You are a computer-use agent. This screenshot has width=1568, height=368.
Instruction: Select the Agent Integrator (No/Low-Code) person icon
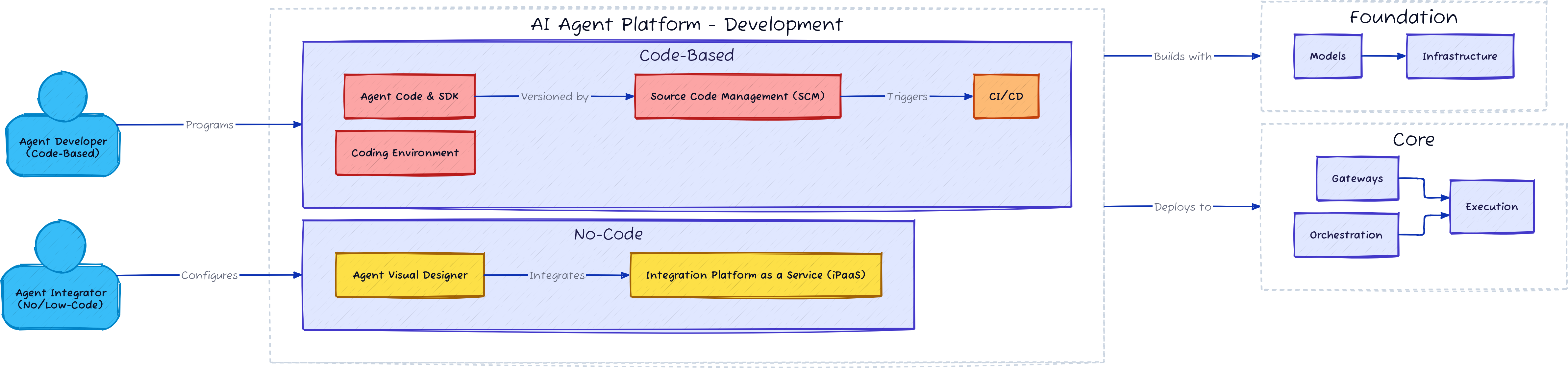61,275
